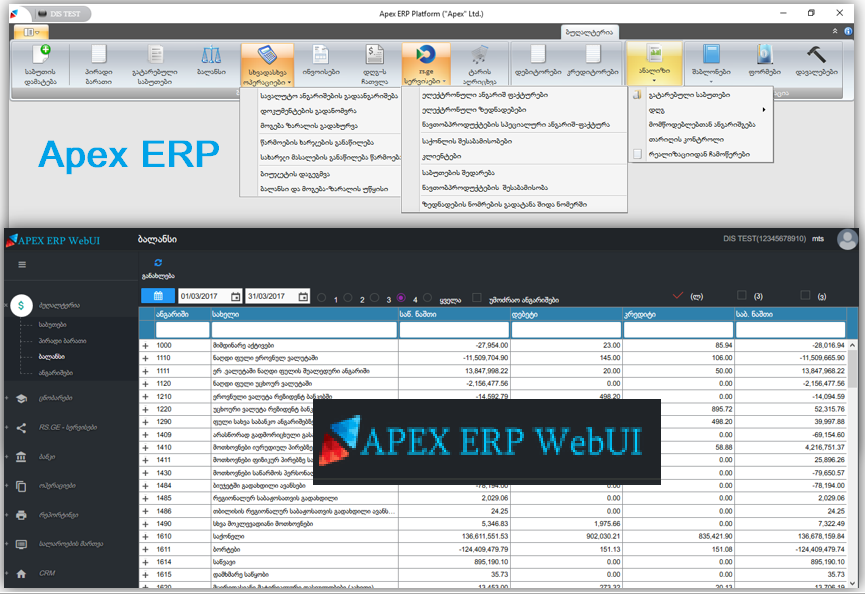
Task: Sort by the დებეტი column header
Action: click(x=567, y=315)
